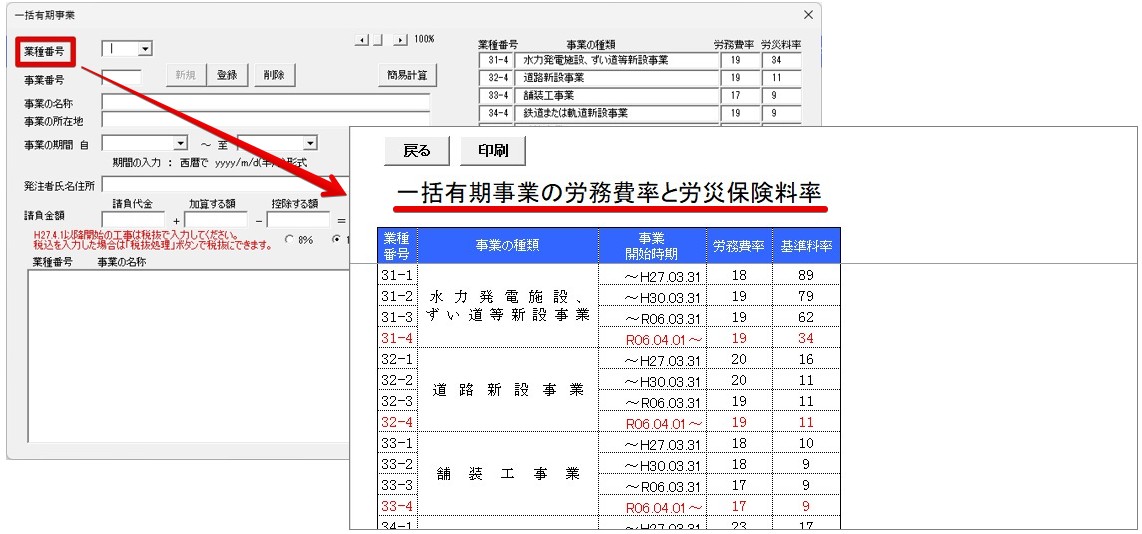1142x534 pixels.
Task: Click the 33-4 code cell in the dialog list
Action: [497, 95]
